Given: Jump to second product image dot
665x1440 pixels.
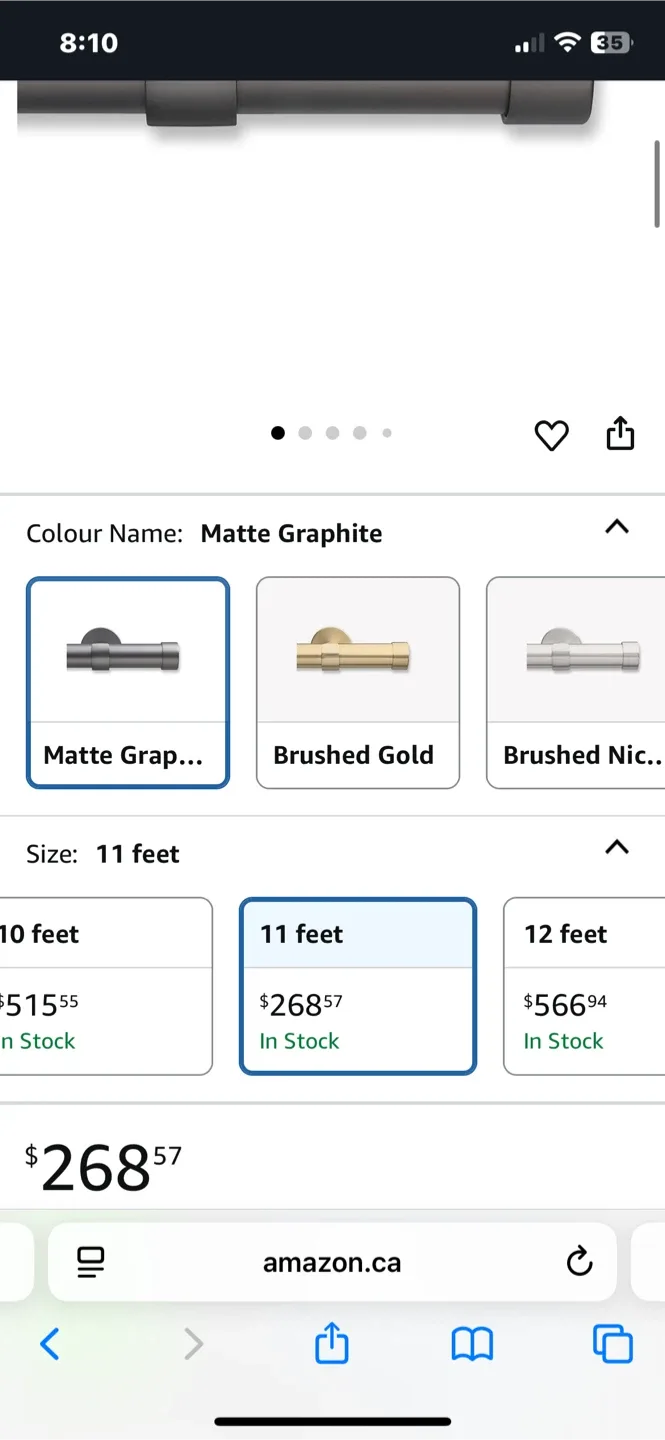Looking at the screenshot, I should pos(305,433).
